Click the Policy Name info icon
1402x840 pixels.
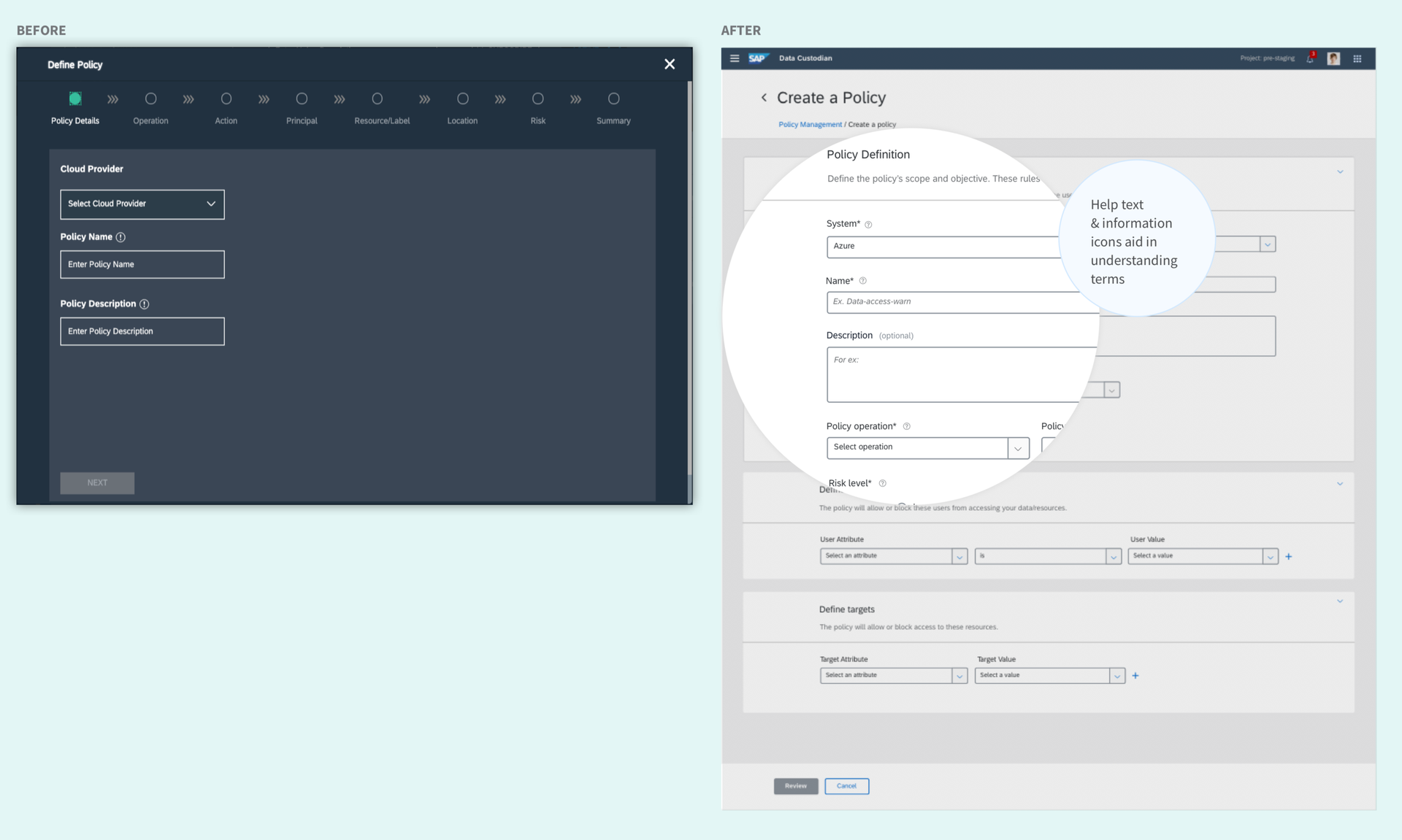coord(120,237)
